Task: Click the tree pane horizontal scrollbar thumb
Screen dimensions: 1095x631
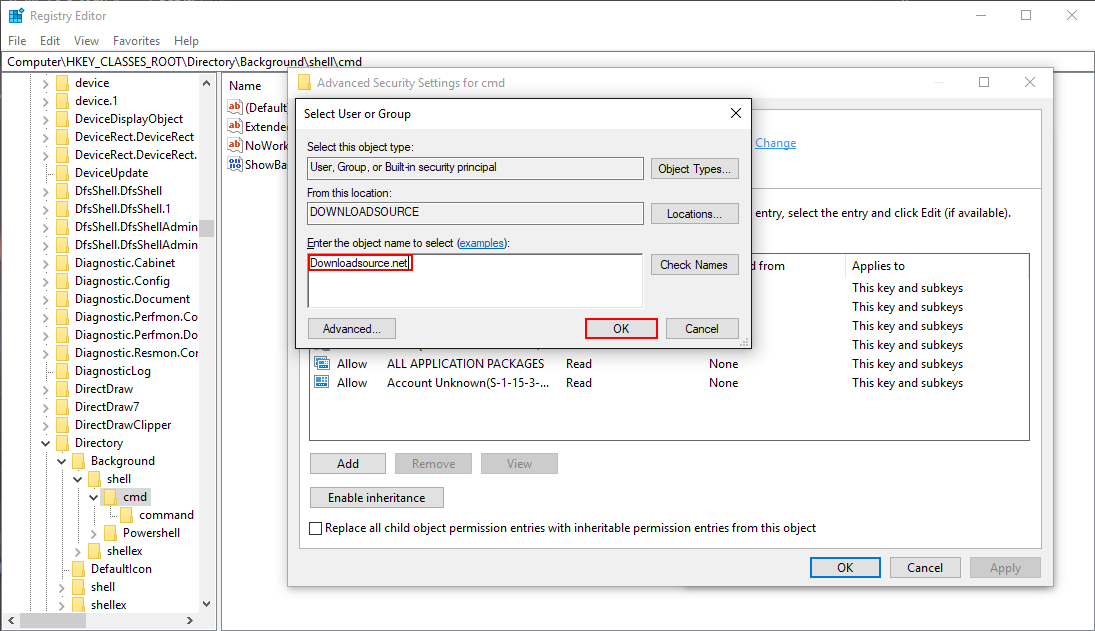Action: coord(53,620)
